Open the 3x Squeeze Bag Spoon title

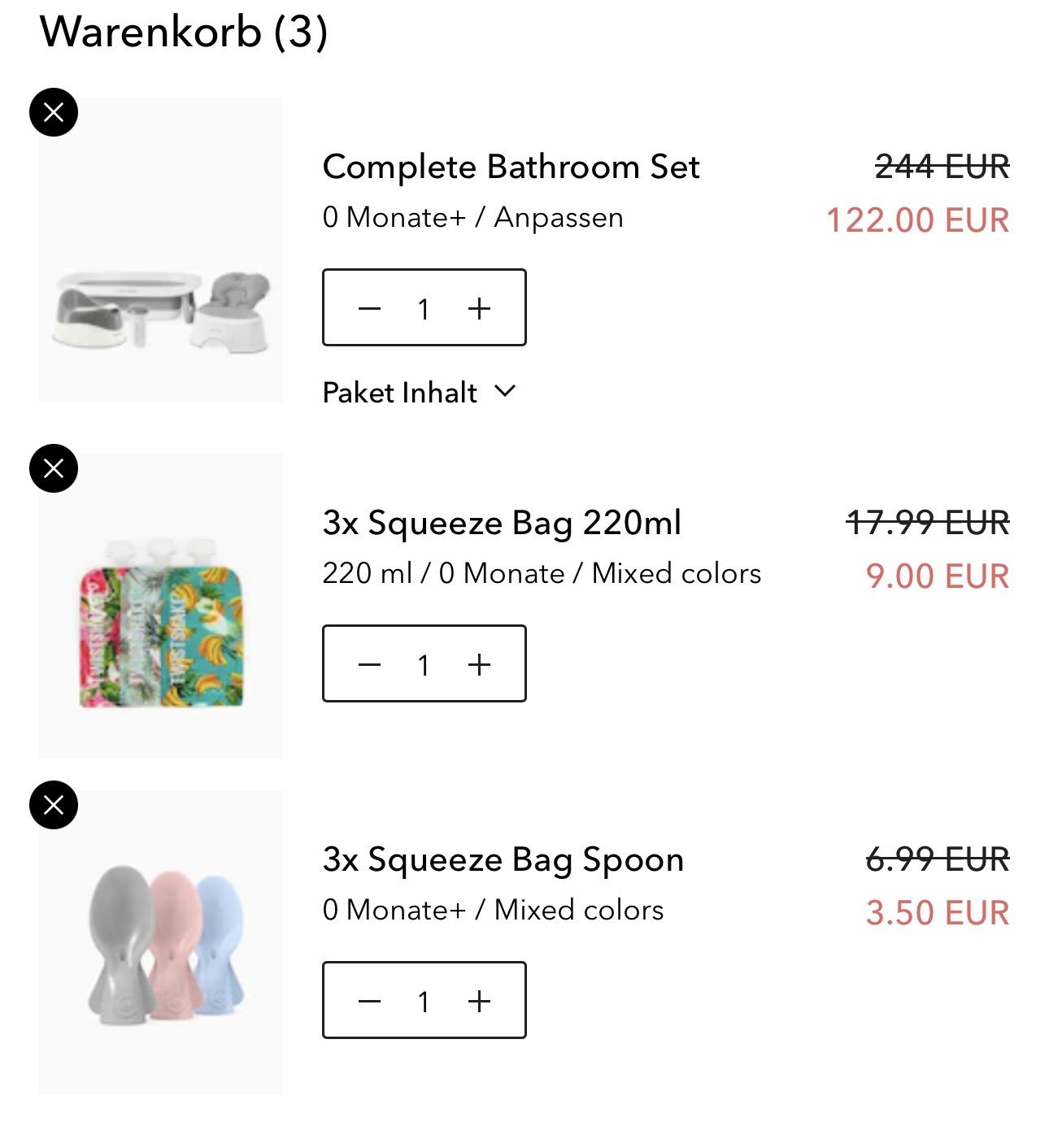[503, 859]
